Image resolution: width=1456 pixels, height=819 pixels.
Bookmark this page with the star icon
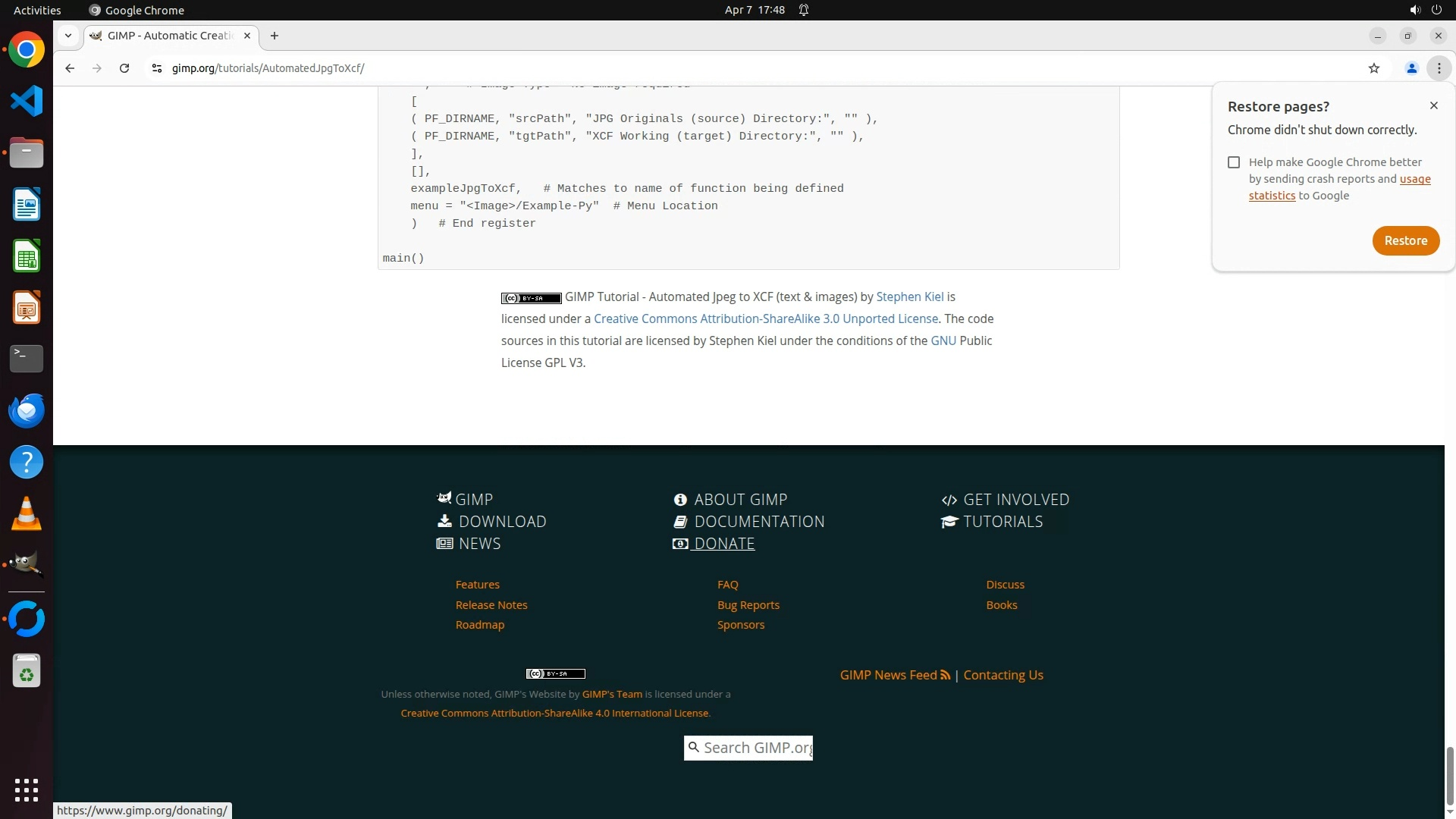pos(1373,68)
